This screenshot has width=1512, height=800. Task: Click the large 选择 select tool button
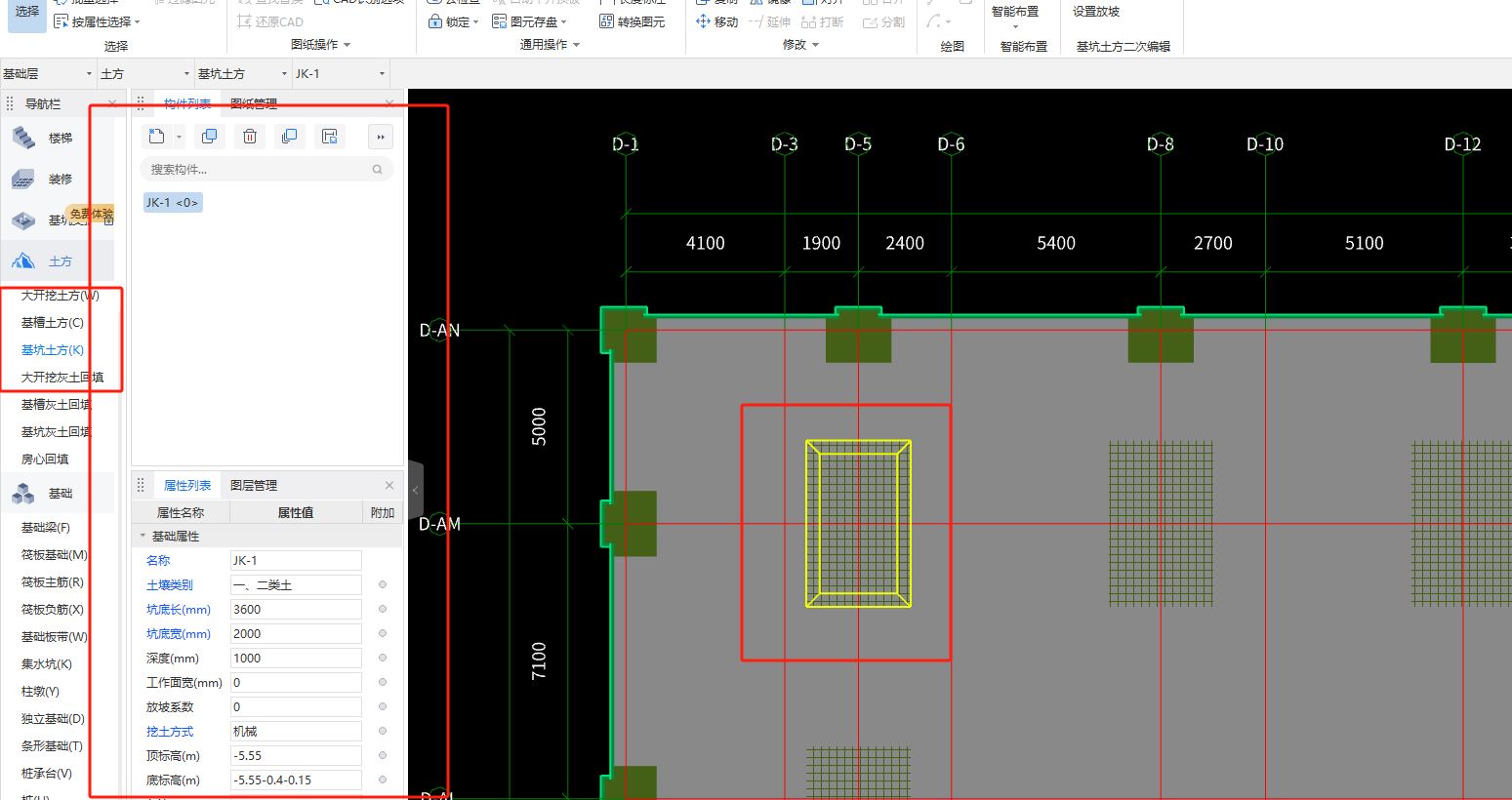pyautogui.click(x=27, y=14)
